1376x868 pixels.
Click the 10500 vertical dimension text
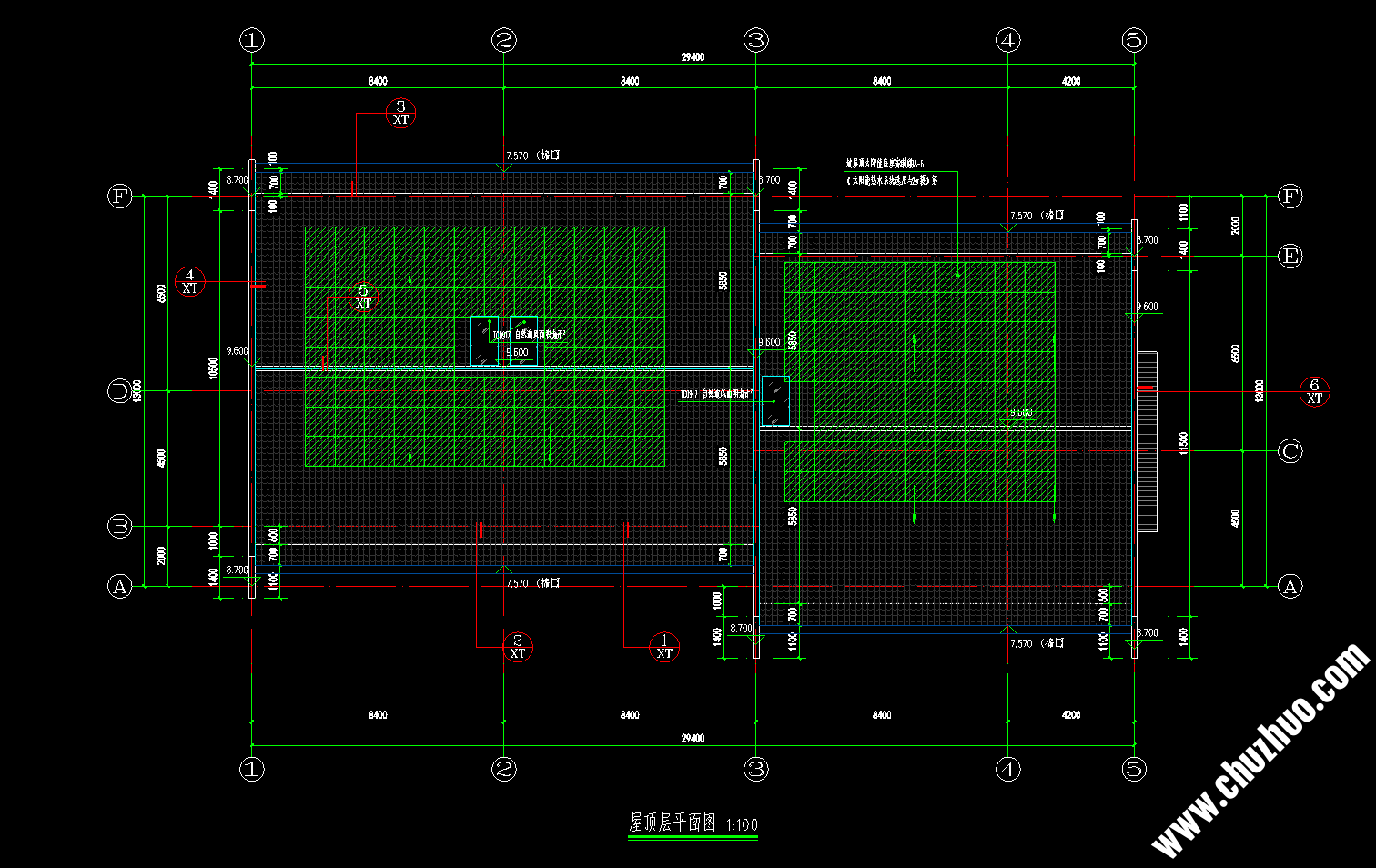[213, 368]
